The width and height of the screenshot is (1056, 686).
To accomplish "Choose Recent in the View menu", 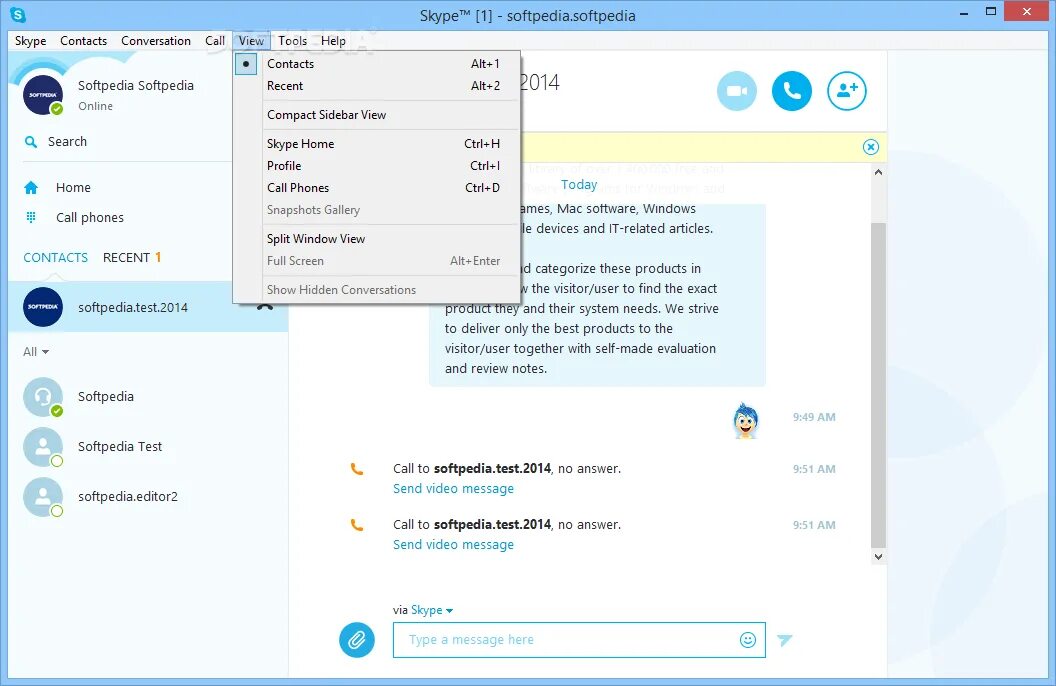I will [383, 86].
